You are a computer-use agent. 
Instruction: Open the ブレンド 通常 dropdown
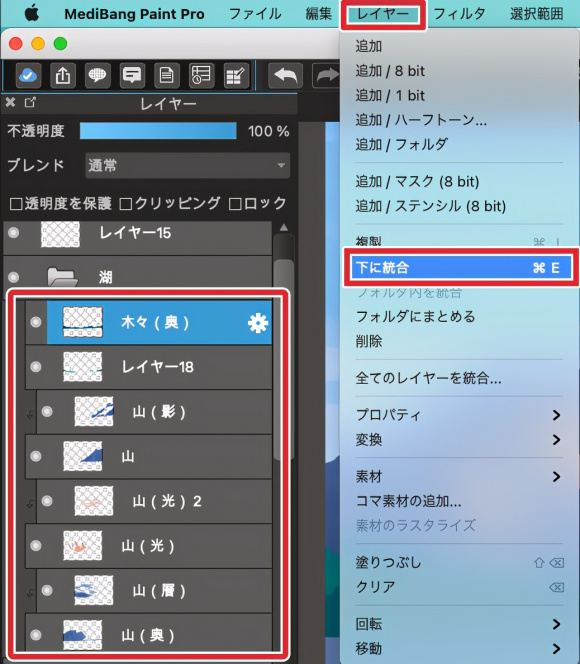[x=188, y=165]
